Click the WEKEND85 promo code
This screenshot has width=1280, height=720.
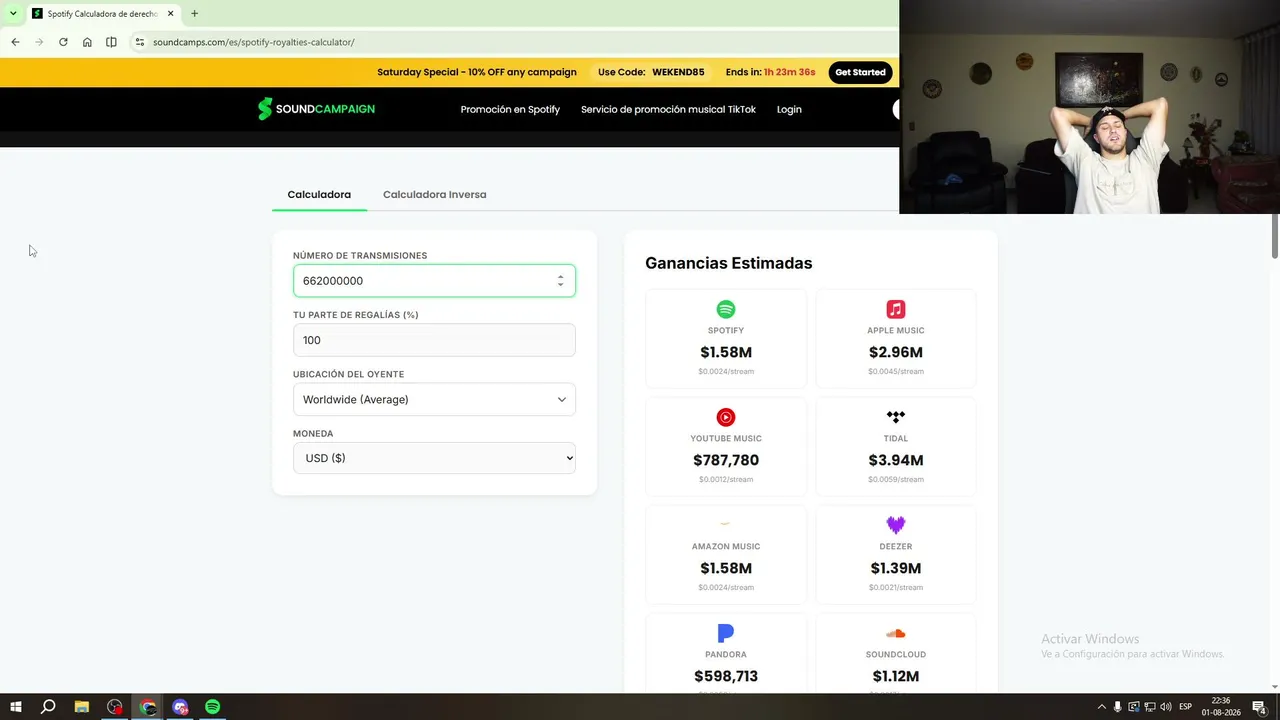click(678, 72)
